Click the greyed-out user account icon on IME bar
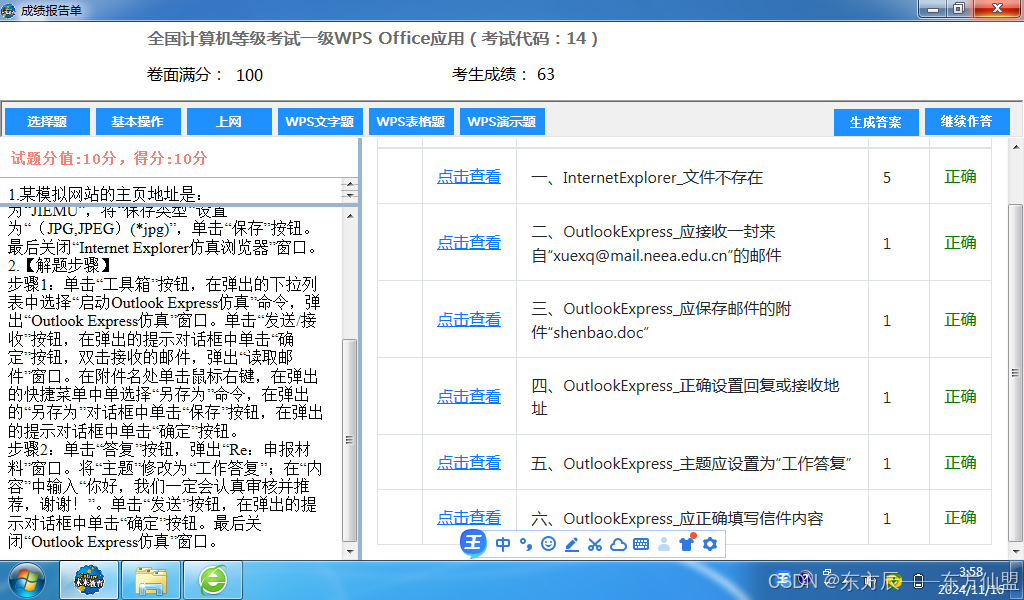The height and width of the screenshot is (600, 1024). pyautogui.click(x=664, y=544)
